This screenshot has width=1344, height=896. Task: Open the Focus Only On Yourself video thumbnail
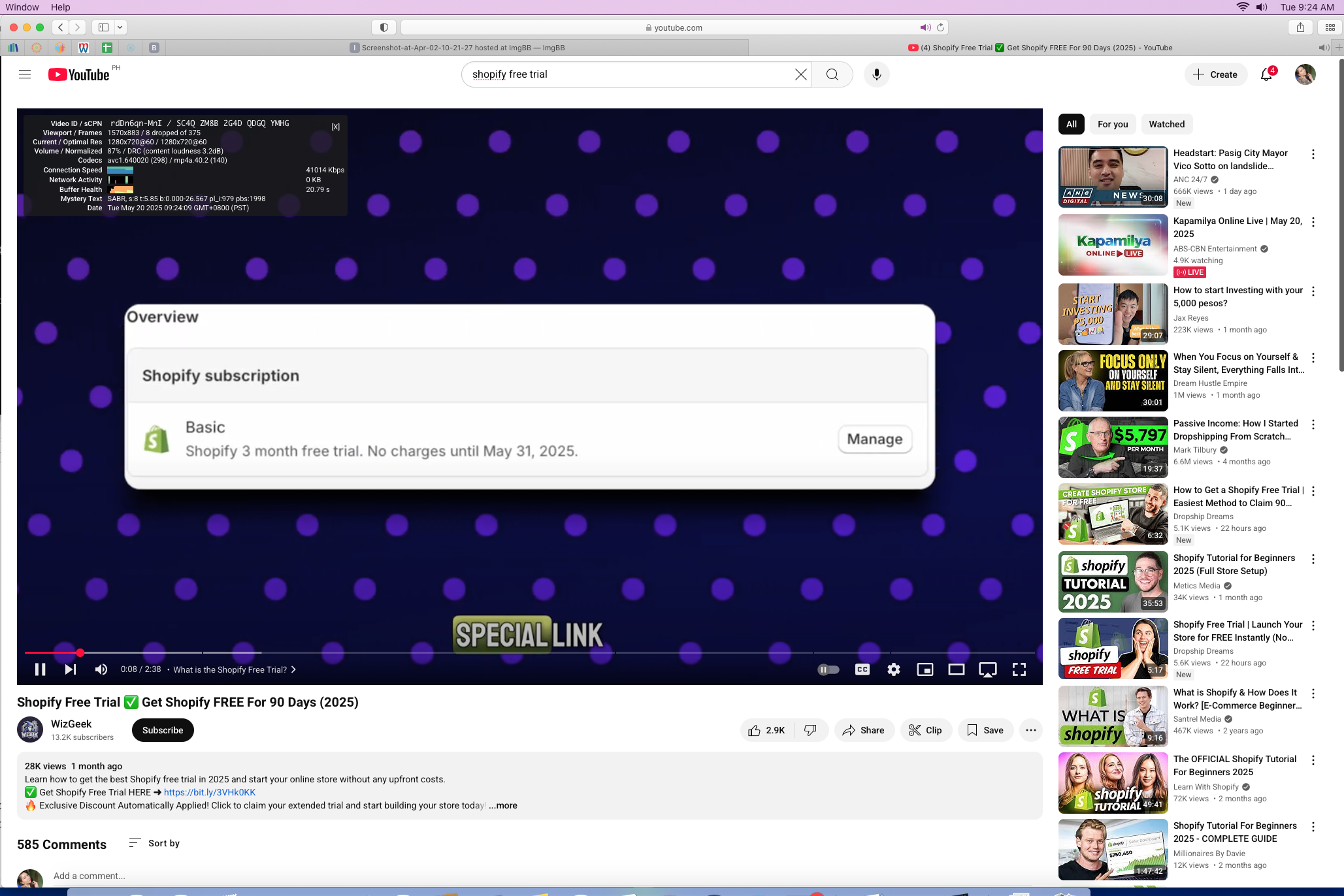(1113, 381)
